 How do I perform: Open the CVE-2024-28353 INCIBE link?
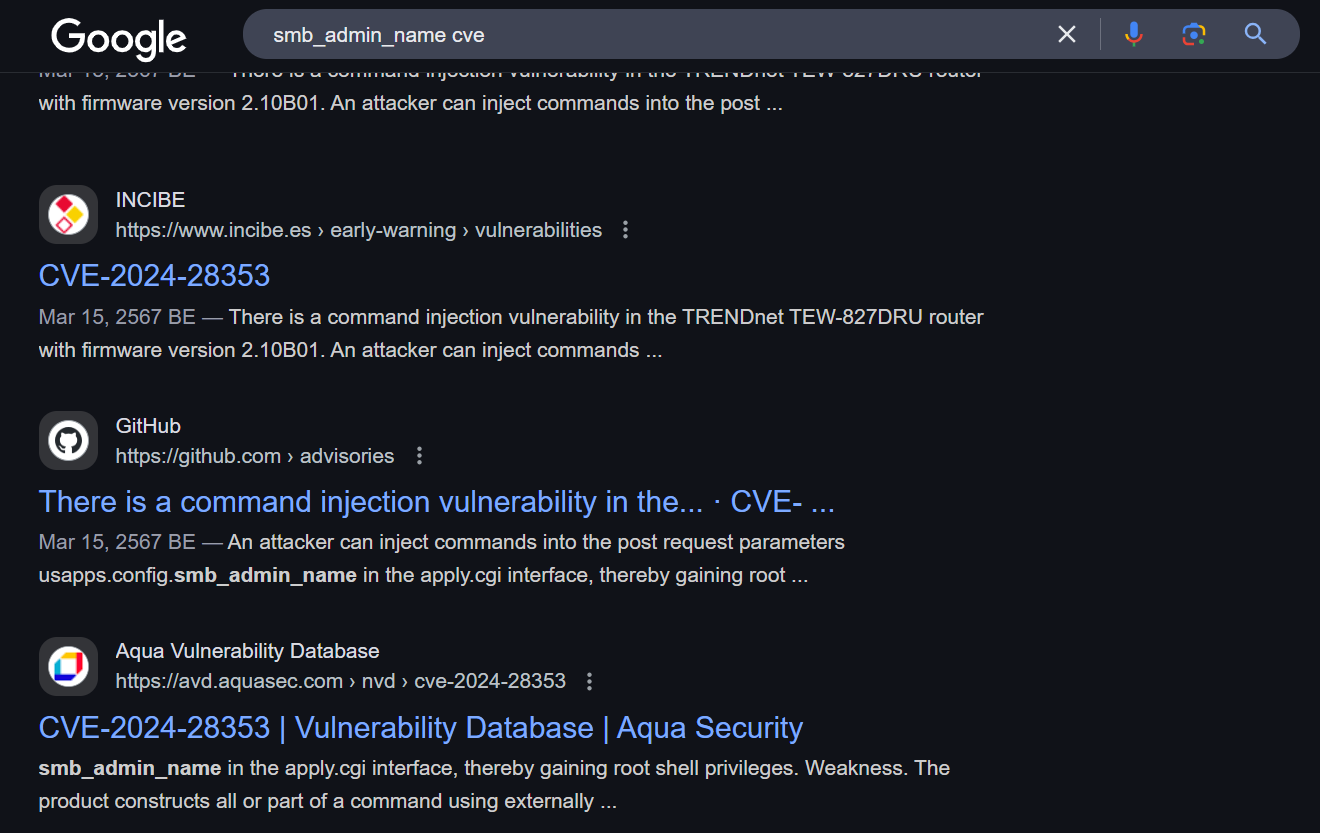(154, 276)
